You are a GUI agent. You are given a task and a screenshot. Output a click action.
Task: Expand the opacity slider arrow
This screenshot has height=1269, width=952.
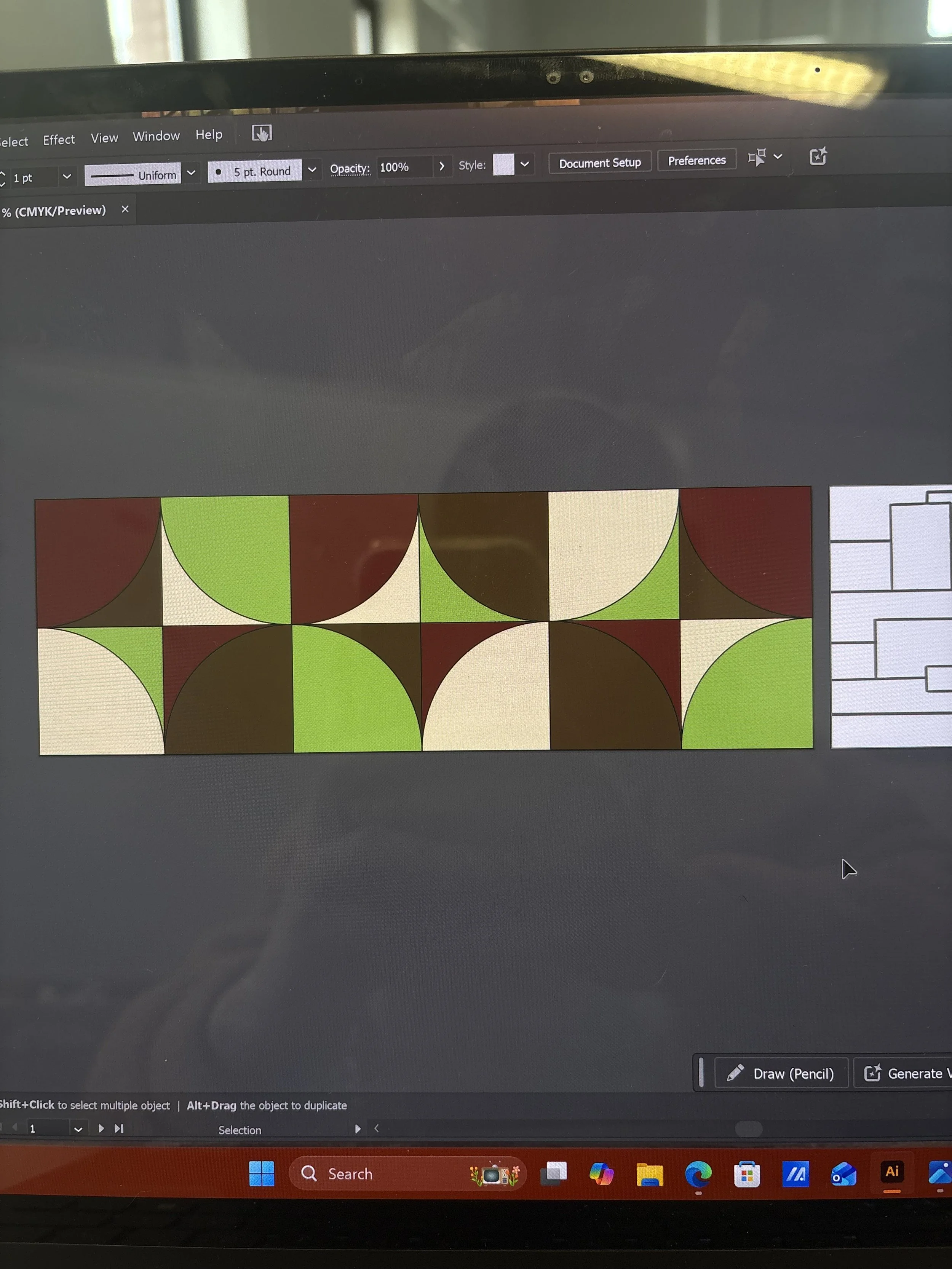441,166
